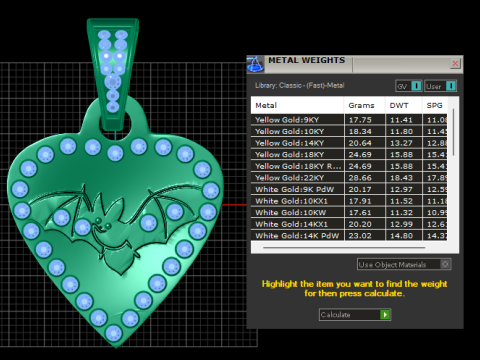Click the Calculate button
Image resolution: width=480 pixels, height=360 pixels.
coord(355,315)
